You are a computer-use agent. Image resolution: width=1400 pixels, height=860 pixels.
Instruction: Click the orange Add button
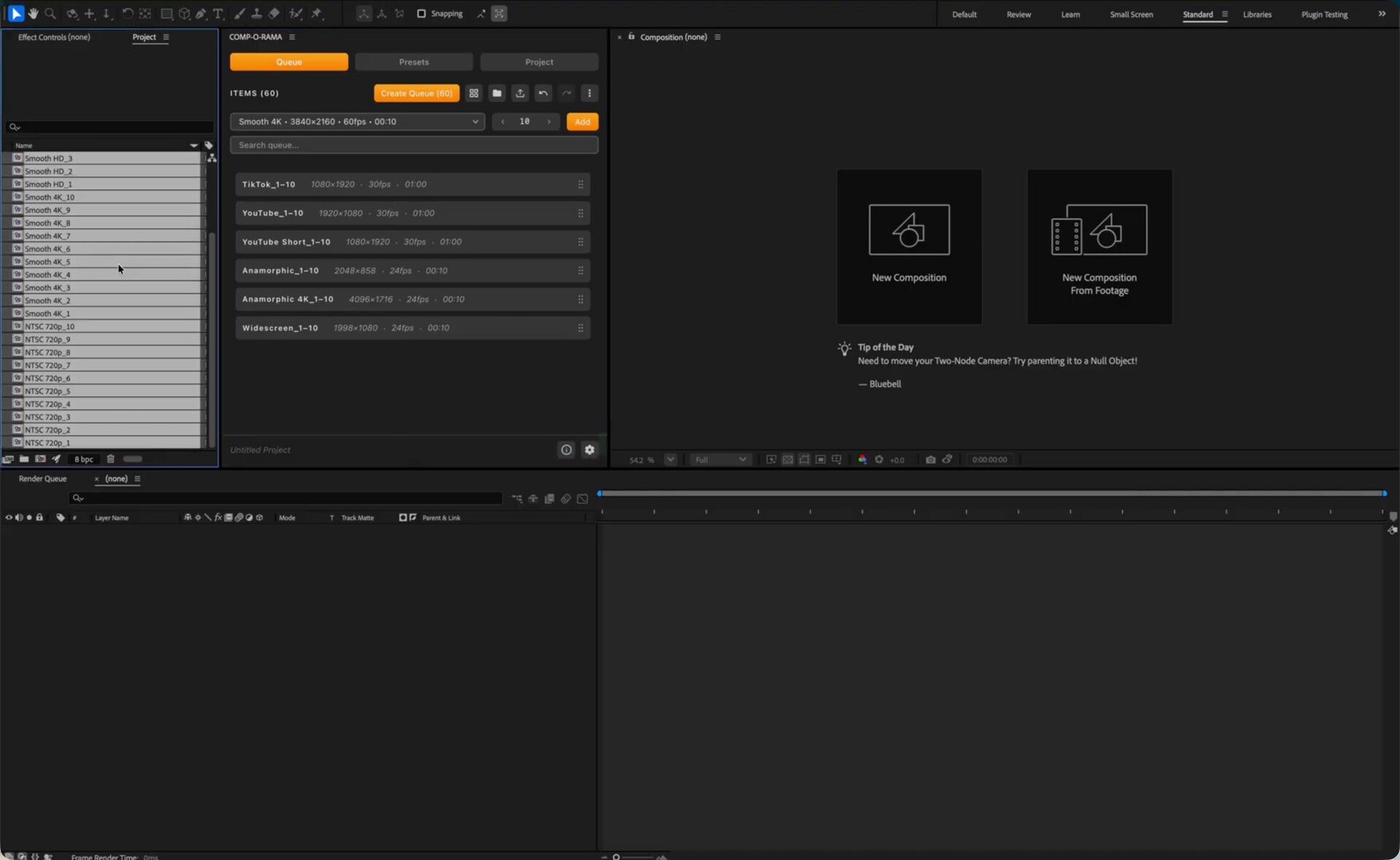[x=583, y=122]
